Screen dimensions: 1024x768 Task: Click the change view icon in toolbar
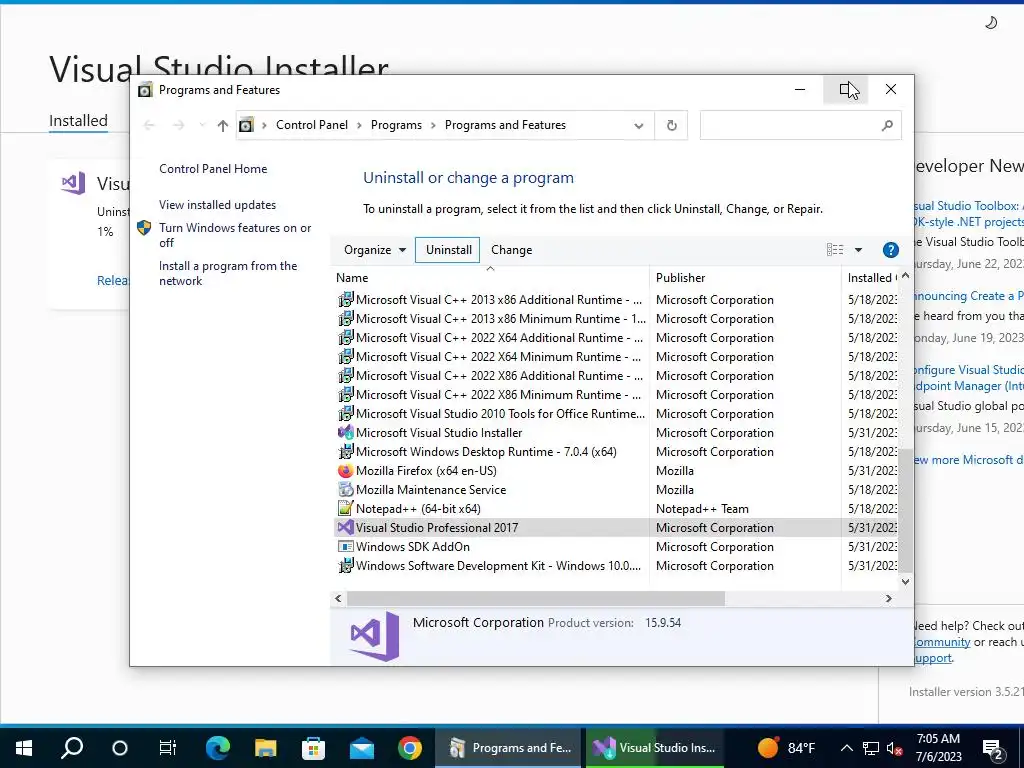(835, 249)
